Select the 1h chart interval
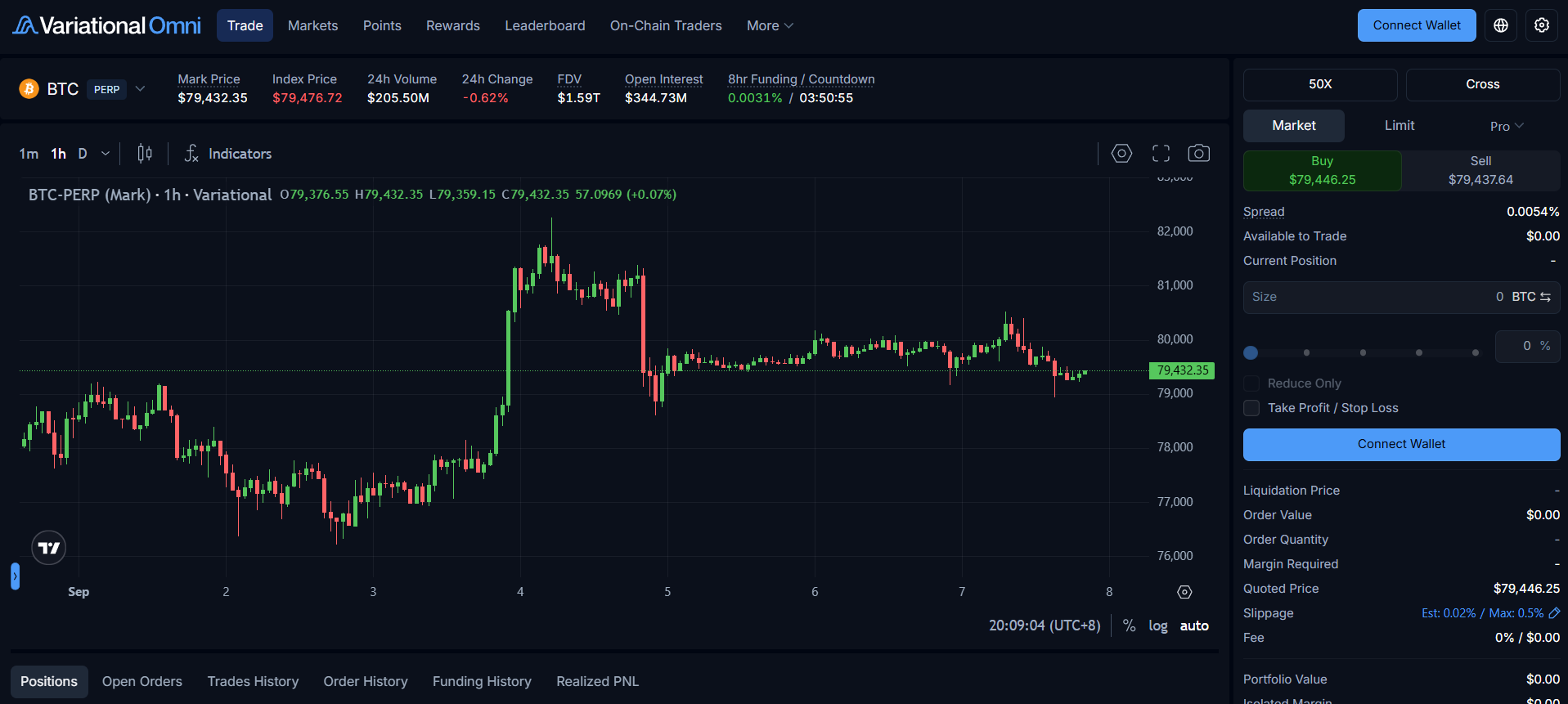The image size is (1568, 704). pos(58,153)
